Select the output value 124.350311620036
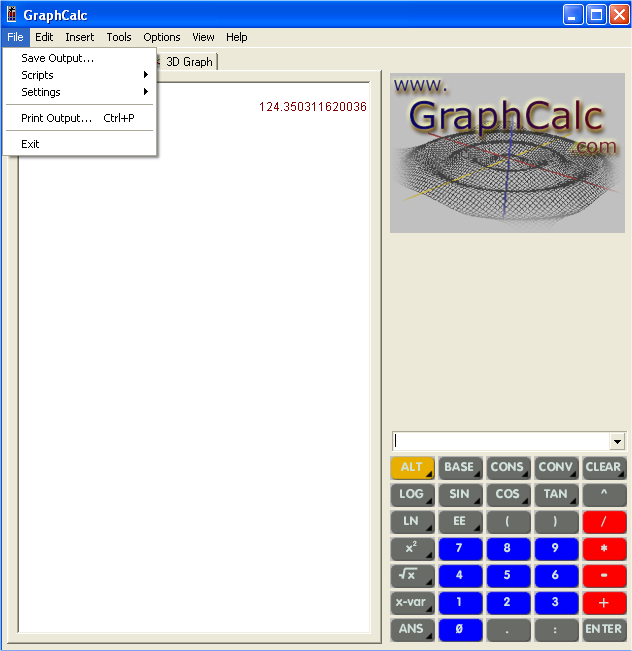632x651 pixels. pyautogui.click(x=313, y=107)
